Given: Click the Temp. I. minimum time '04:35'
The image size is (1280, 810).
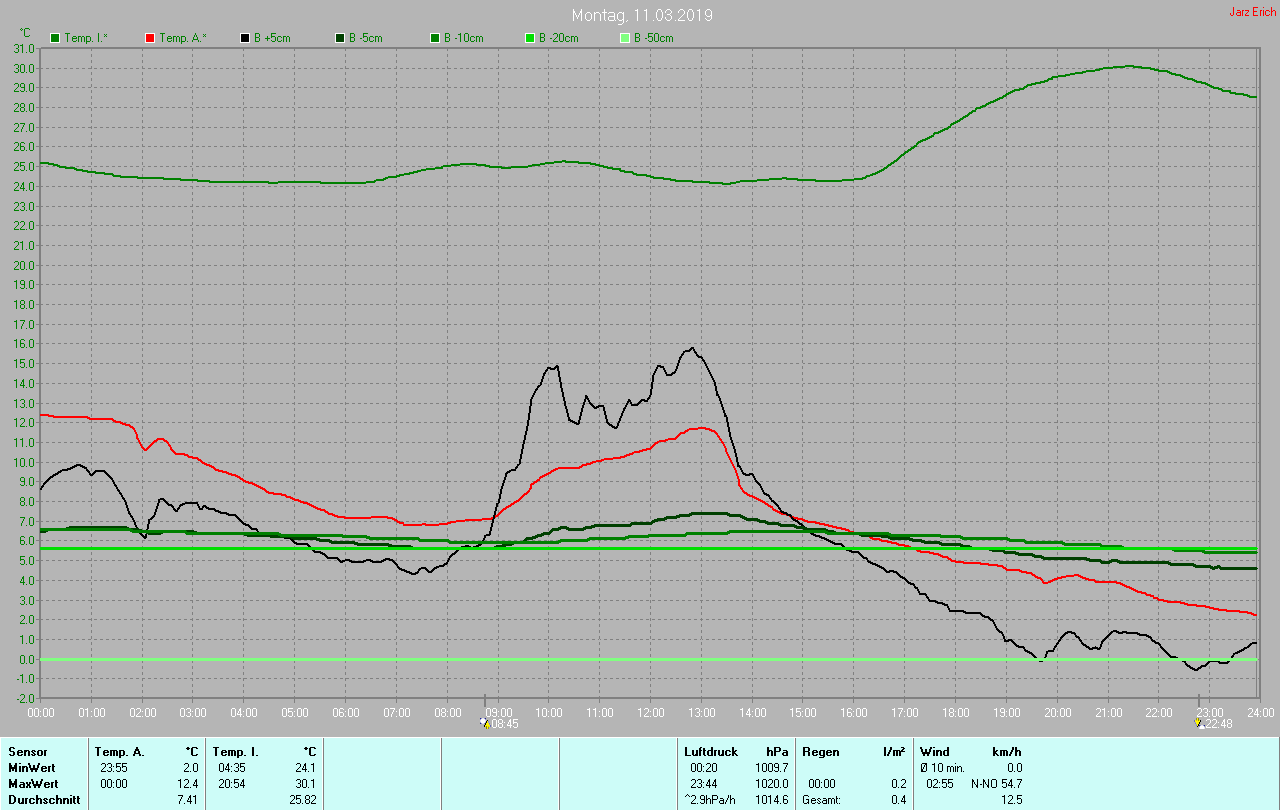Looking at the screenshot, I should click(x=232, y=767).
